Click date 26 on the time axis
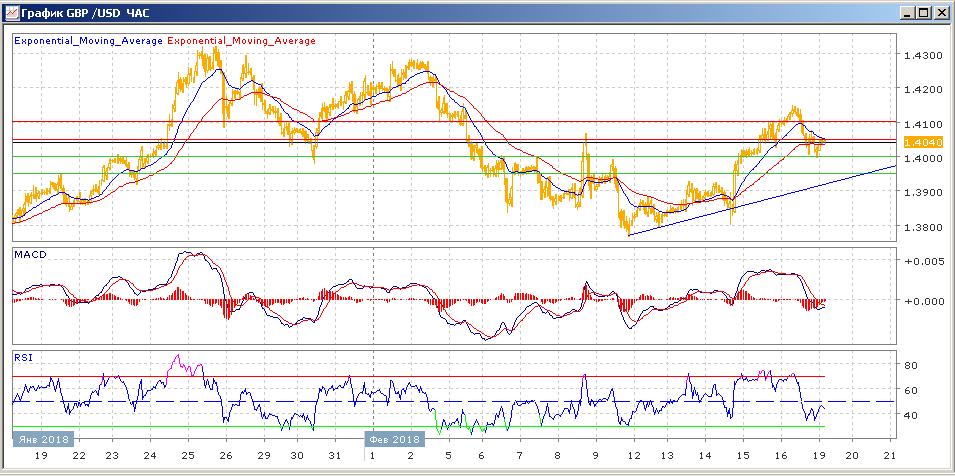Image resolution: width=955 pixels, height=476 pixels. click(x=225, y=456)
